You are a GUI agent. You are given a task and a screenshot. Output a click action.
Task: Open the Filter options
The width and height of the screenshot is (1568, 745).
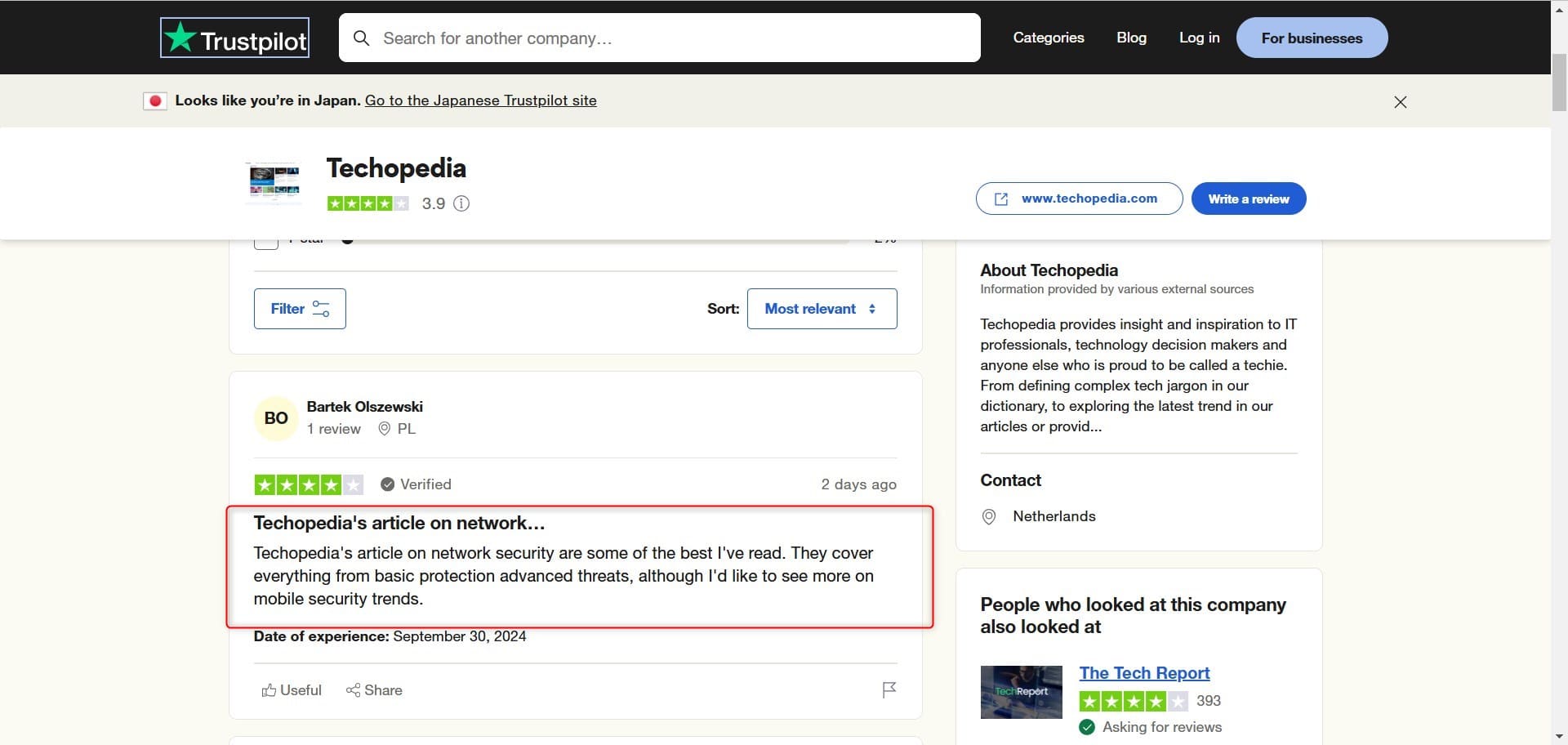point(300,309)
